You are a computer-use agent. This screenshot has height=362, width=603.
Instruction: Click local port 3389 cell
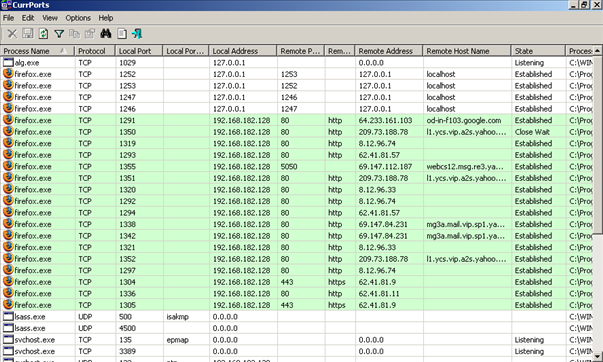(127, 351)
